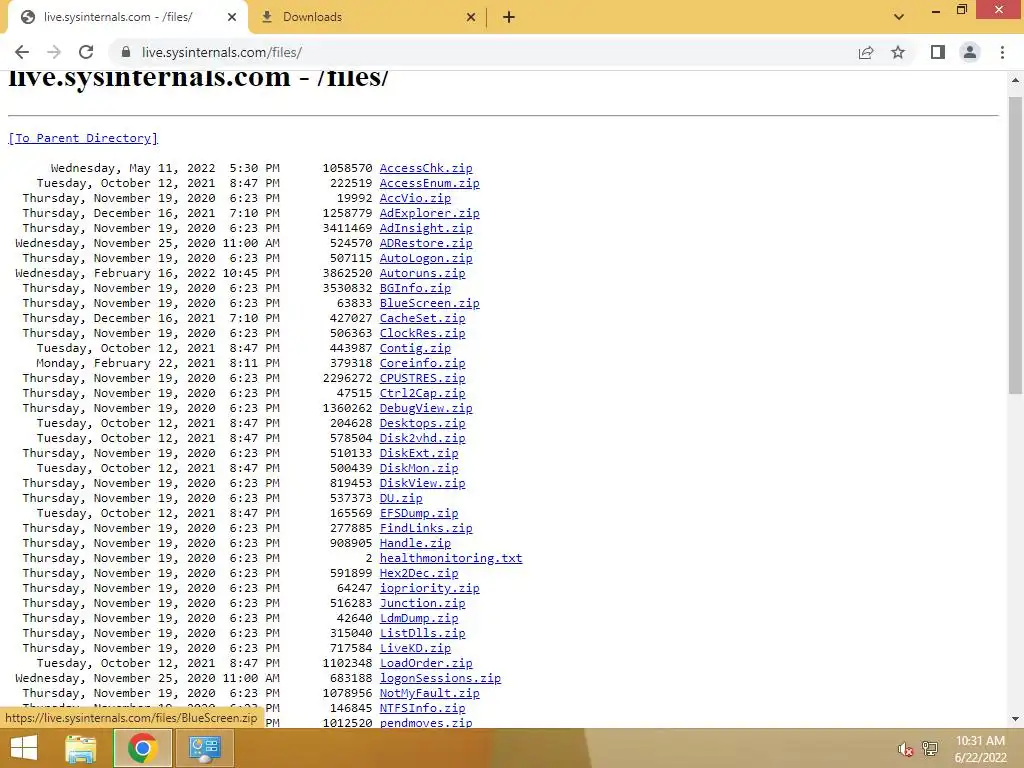Download Handle.zip
Image resolution: width=1024 pixels, height=768 pixels.
point(415,543)
